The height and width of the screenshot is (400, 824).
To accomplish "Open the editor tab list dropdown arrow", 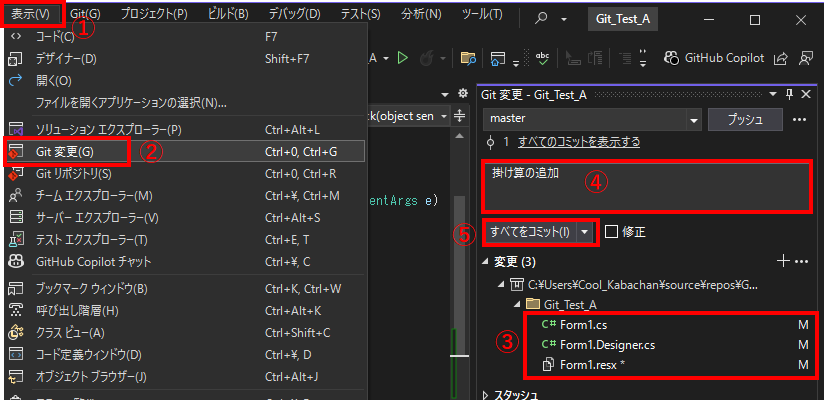I will click(446, 95).
